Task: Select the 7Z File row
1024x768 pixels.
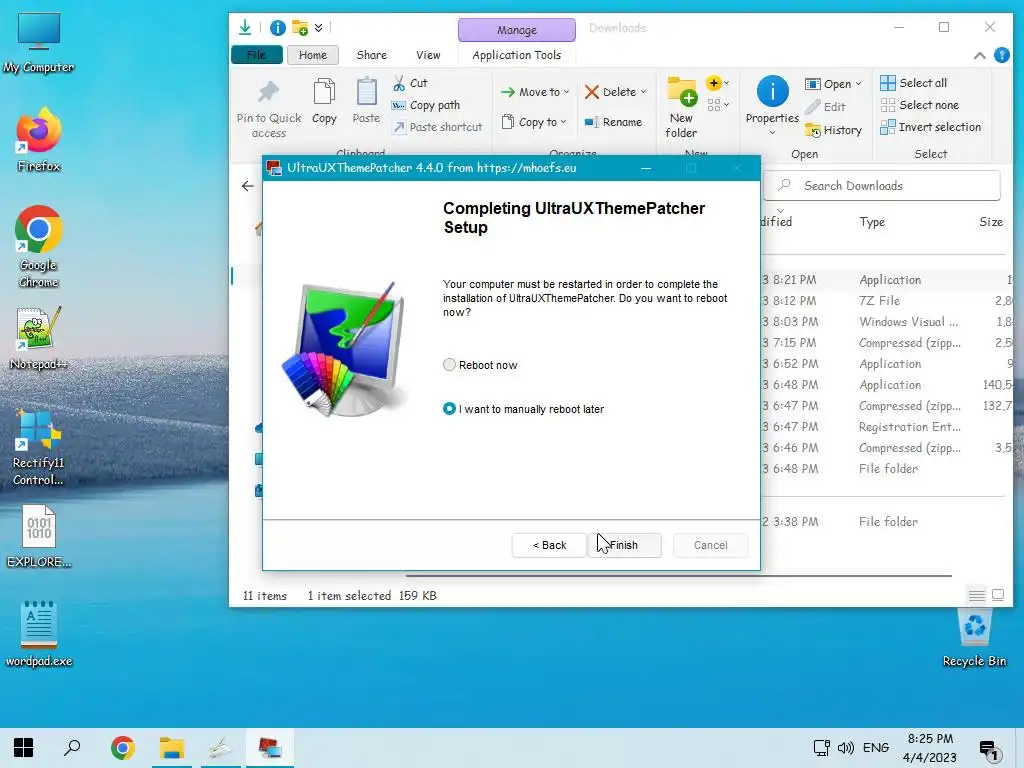Action: point(886,301)
